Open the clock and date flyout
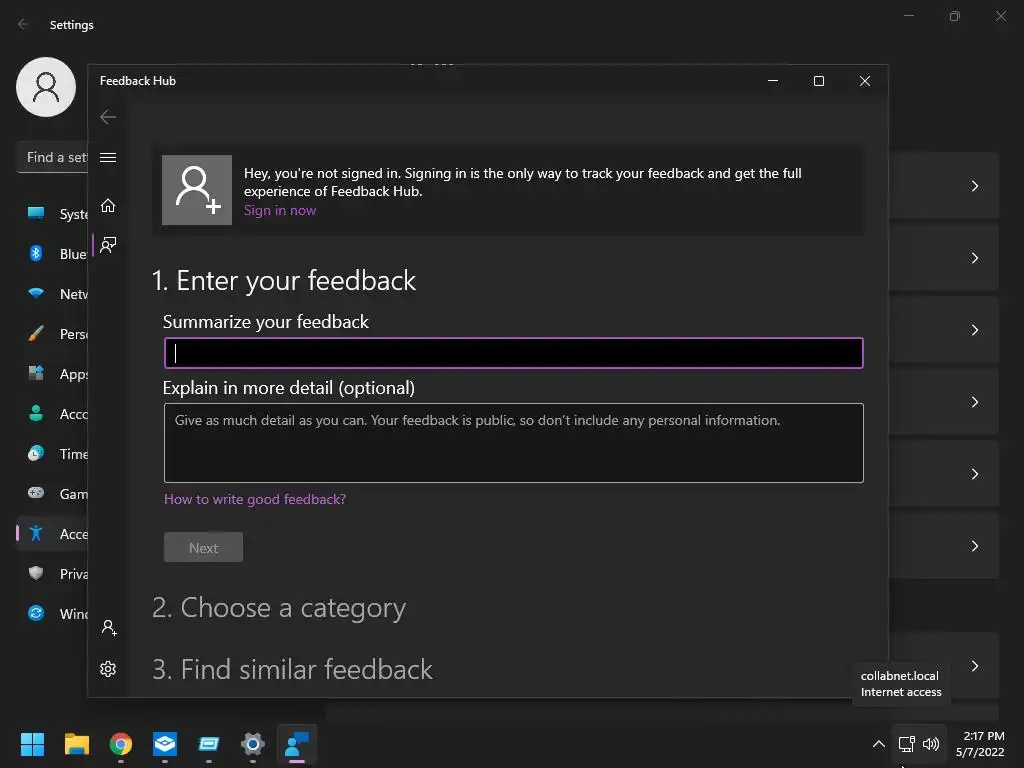This screenshot has height=768, width=1024. [980, 744]
